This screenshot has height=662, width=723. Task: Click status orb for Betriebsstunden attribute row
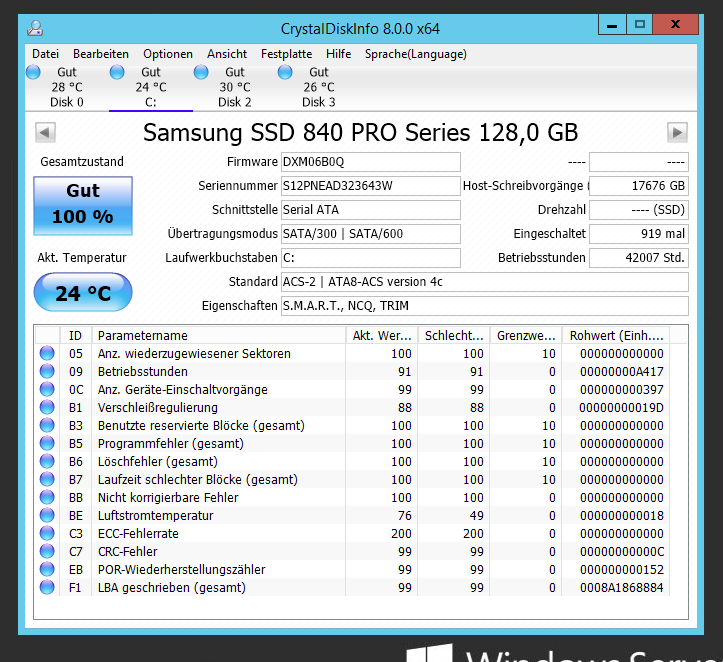(x=47, y=372)
